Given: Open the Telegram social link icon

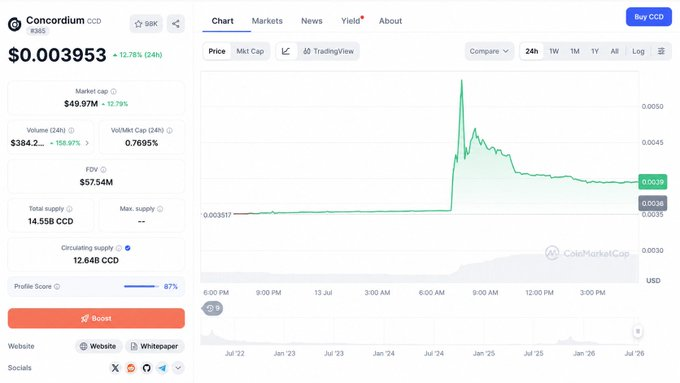Looking at the screenshot, I should (162, 368).
